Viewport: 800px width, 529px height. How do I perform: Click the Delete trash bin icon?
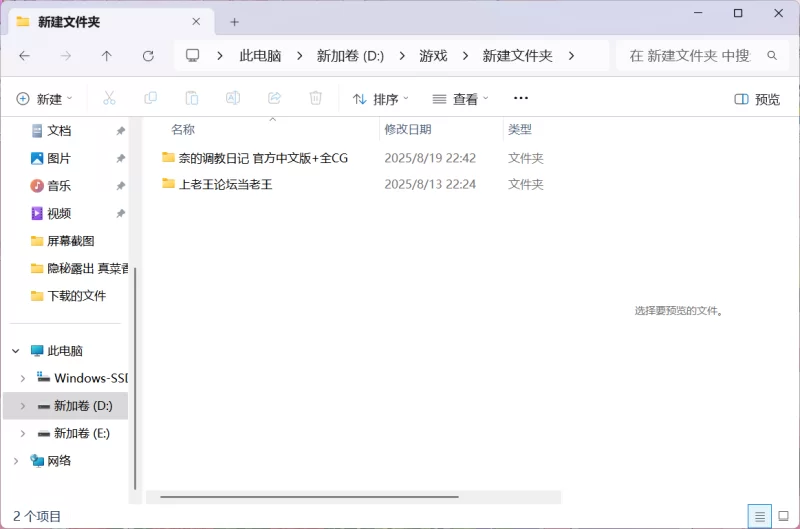click(x=316, y=98)
